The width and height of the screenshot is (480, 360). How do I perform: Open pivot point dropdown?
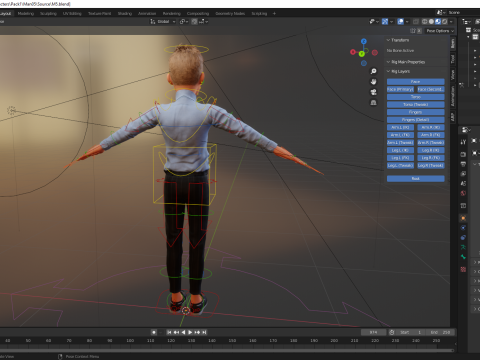click(x=184, y=21)
